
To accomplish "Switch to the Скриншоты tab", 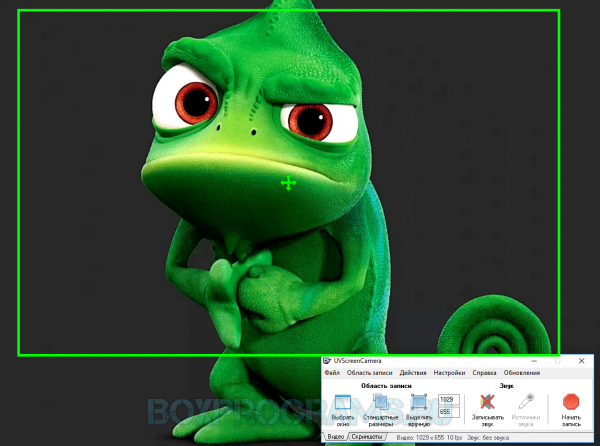I will (x=367, y=437).
